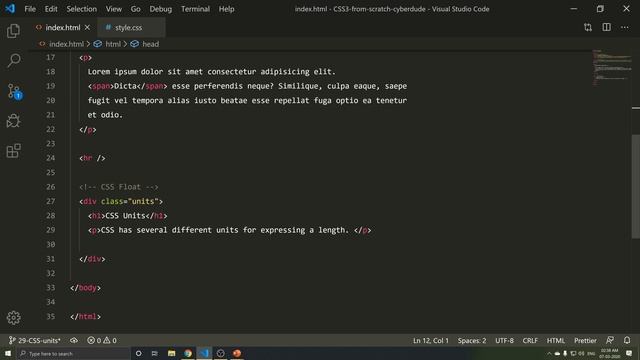This screenshot has height=360, width=640.
Task: Open the Edit menu
Action: click(x=51, y=9)
